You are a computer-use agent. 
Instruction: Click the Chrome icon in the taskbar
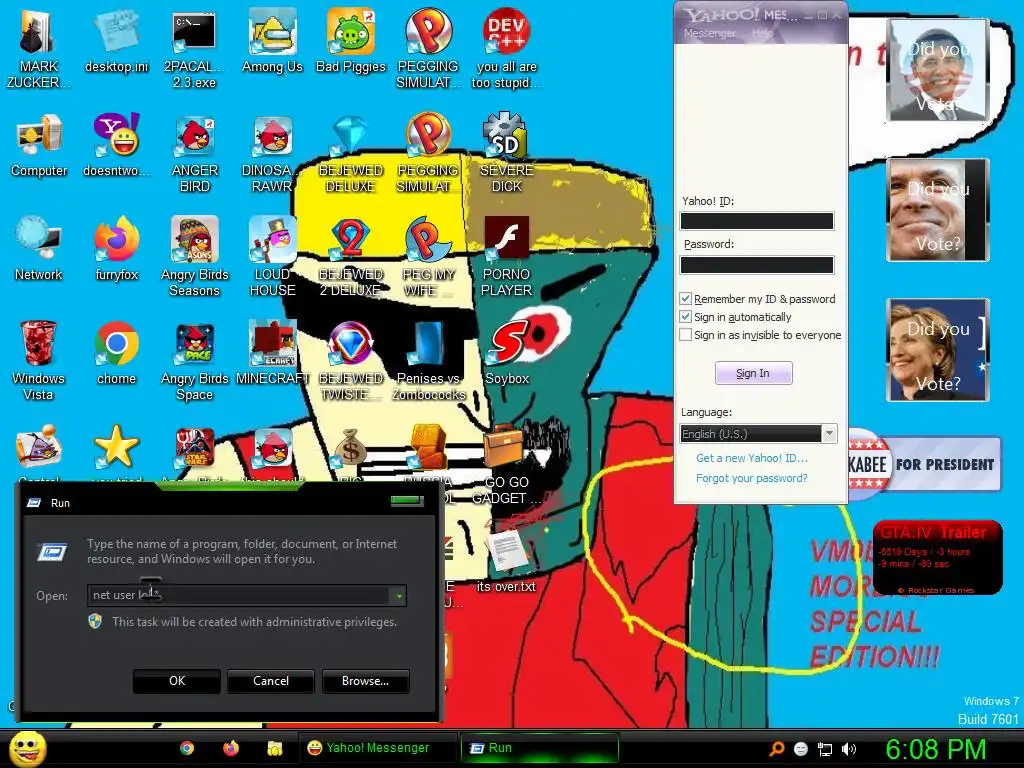pyautogui.click(x=187, y=748)
